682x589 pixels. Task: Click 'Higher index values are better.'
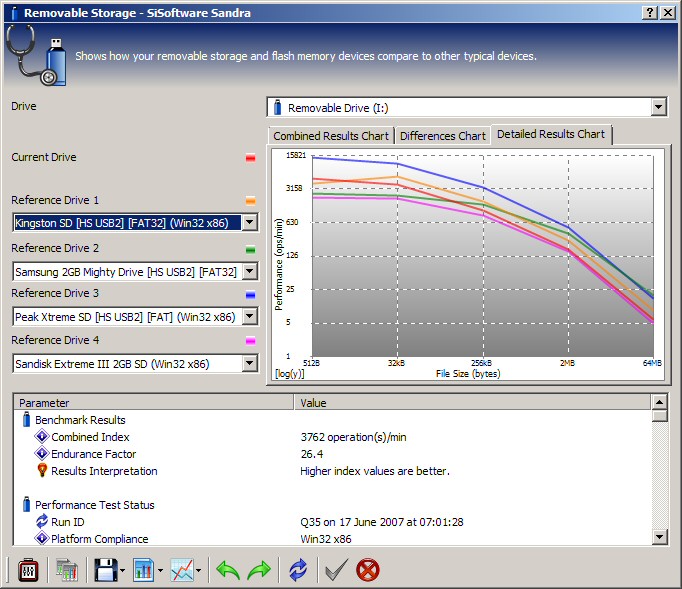pos(375,471)
